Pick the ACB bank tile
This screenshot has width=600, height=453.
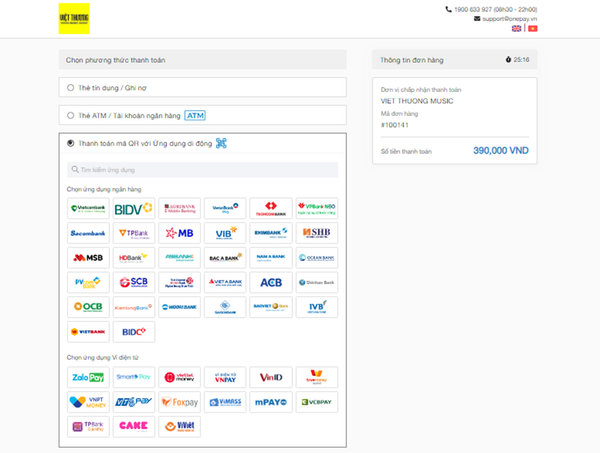point(271,282)
